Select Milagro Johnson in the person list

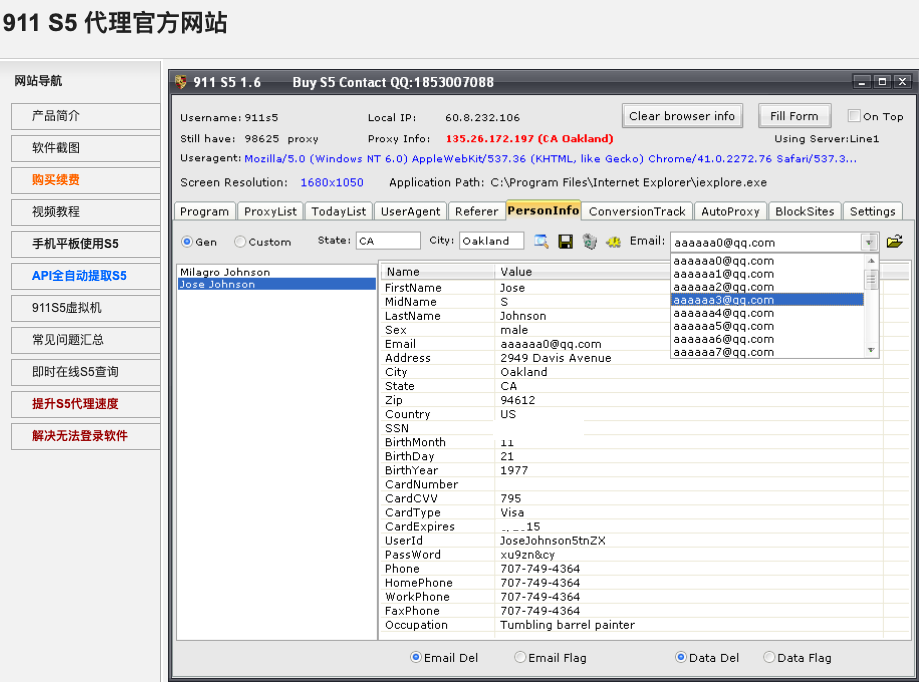coord(225,272)
